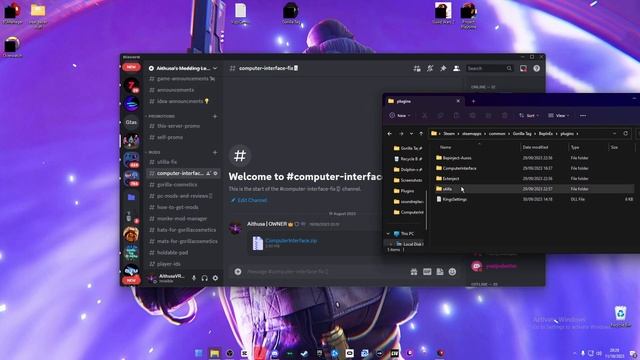
Task: Open sticker picker in Discord message bar
Action: pos(440,272)
